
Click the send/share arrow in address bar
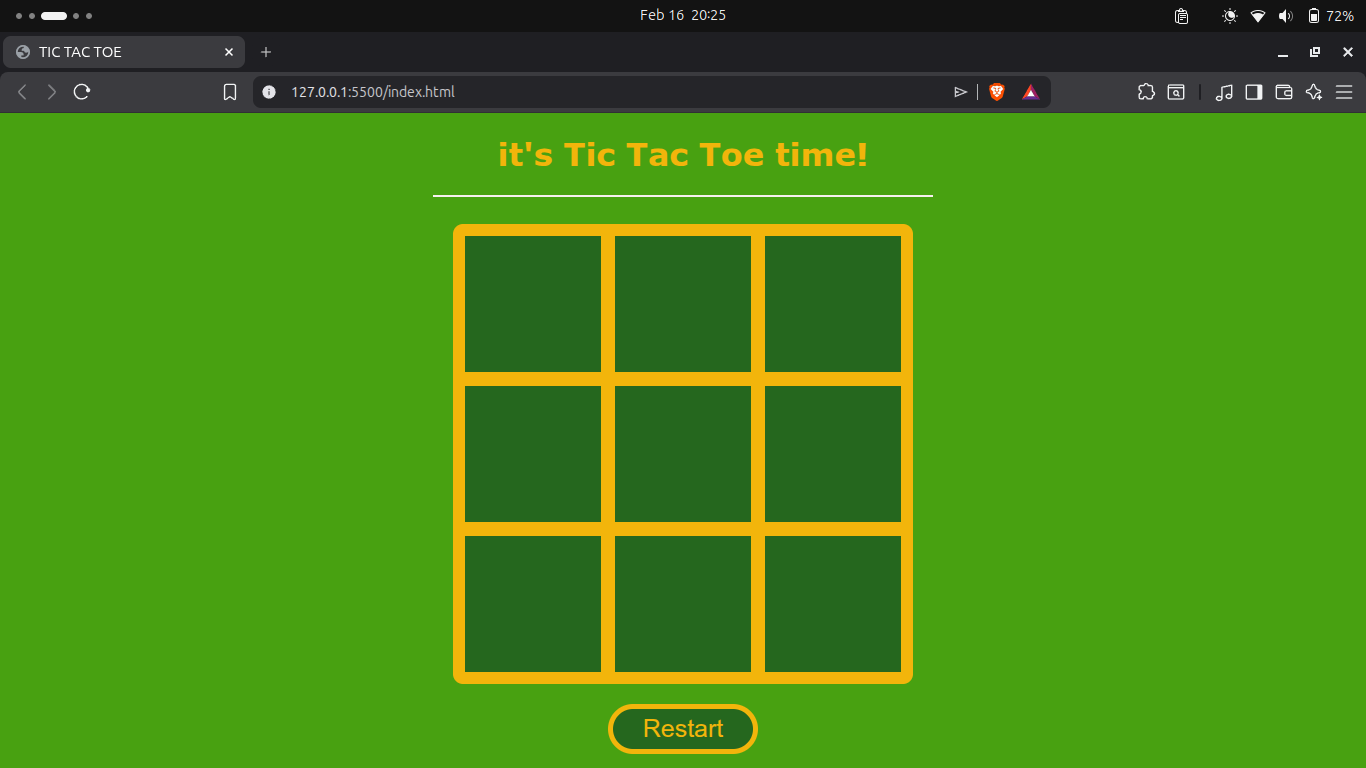[960, 92]
